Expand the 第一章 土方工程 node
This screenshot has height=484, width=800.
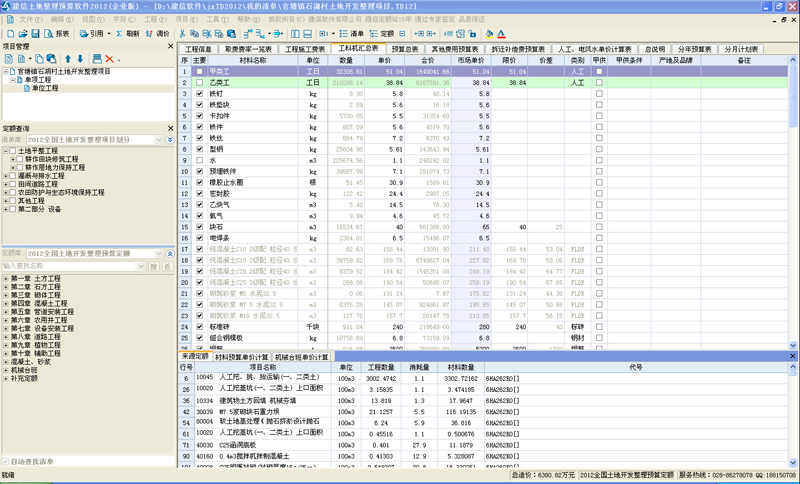click(5, 278)
